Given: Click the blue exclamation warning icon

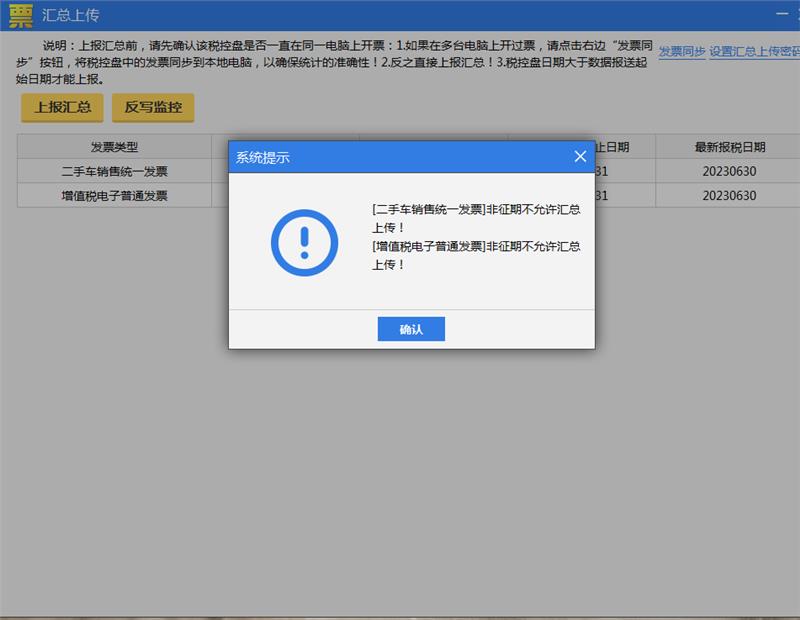Looking at the screenshot, I should pos(305,243).
